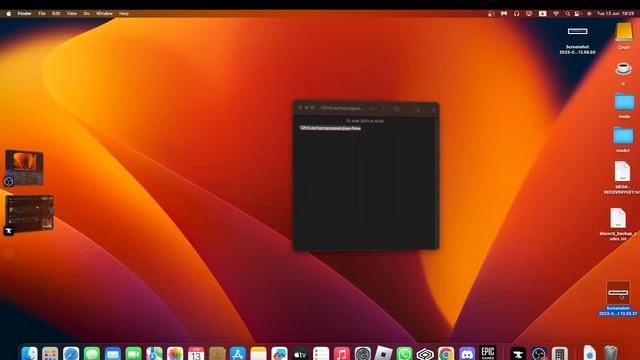The width and height of the screenshot is (640, 360).
Task: Select the coffee cup file on desktop
Action: tap(623, 73)
